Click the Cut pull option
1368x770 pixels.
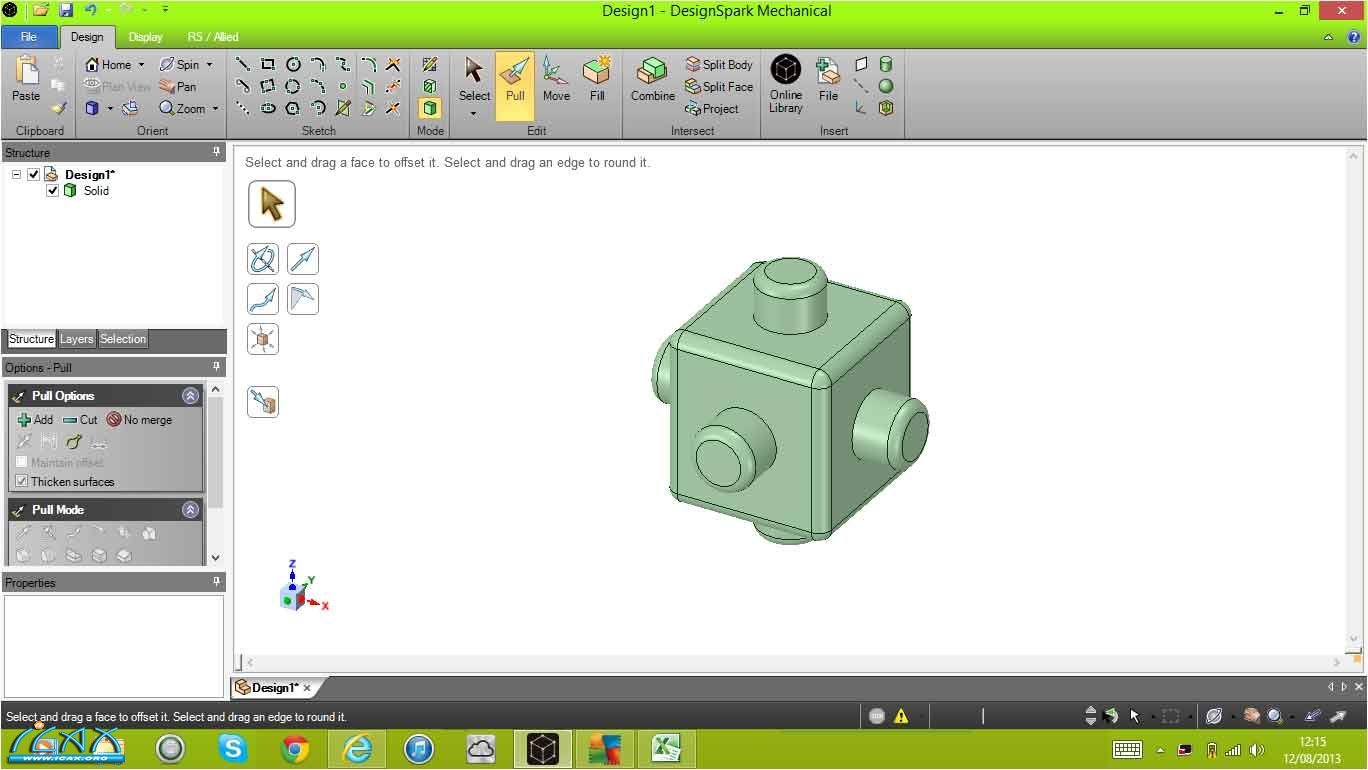pyautogui.click(x=80, y=420)
